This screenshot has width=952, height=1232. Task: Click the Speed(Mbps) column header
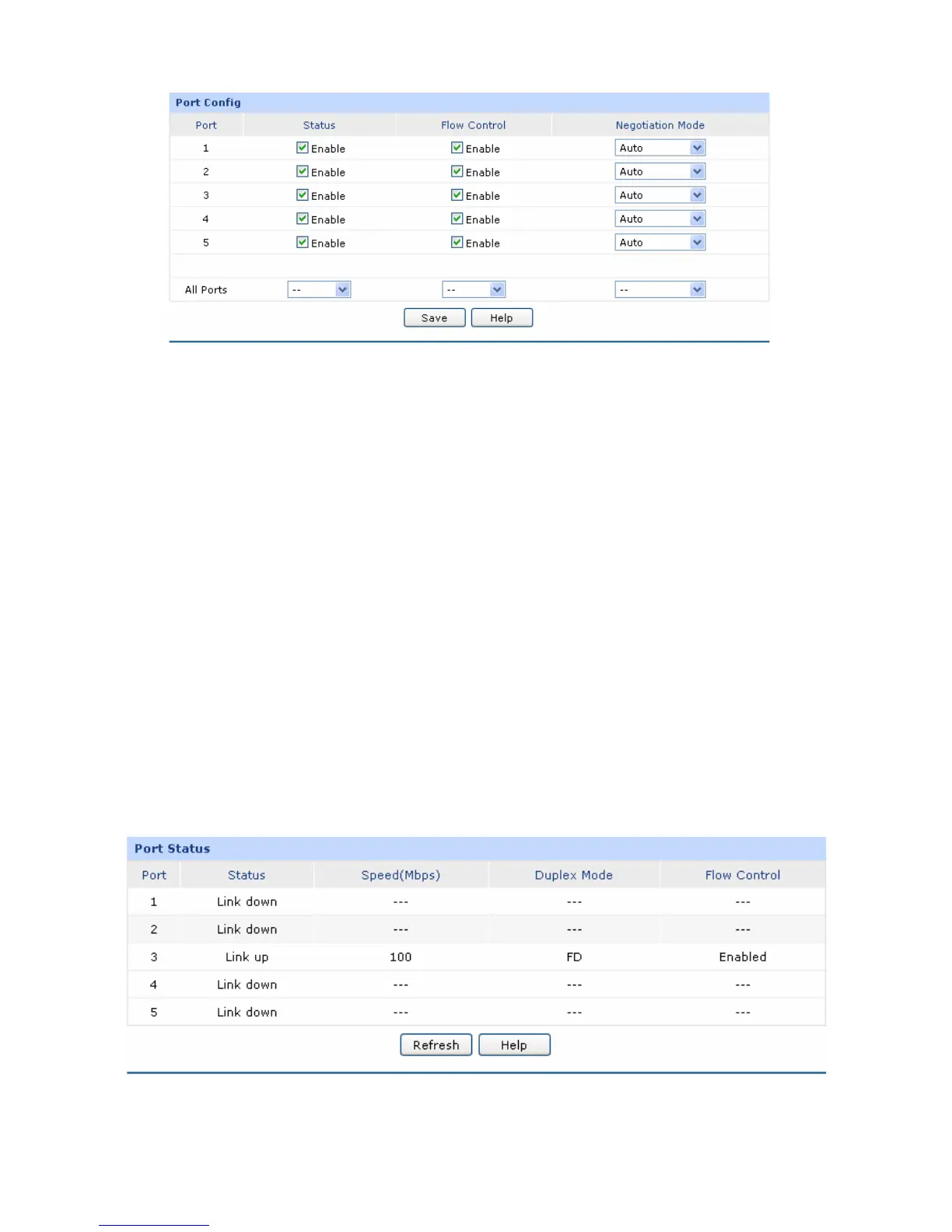click(401, 875)
